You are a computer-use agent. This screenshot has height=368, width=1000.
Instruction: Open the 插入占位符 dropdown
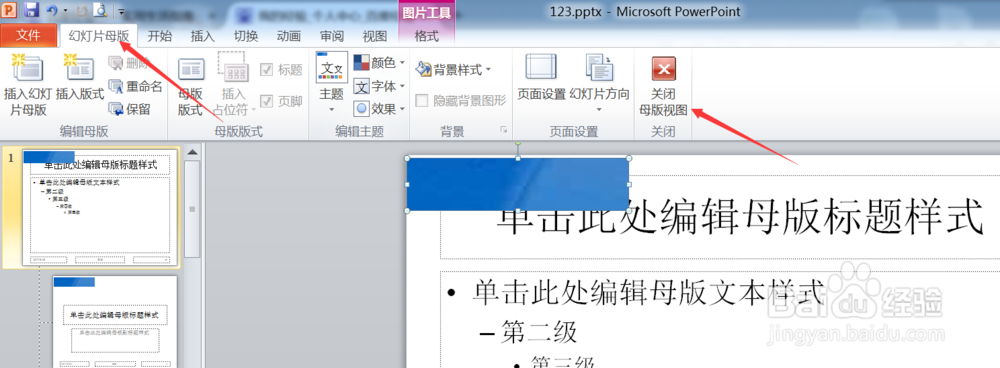tap(233, 85)
